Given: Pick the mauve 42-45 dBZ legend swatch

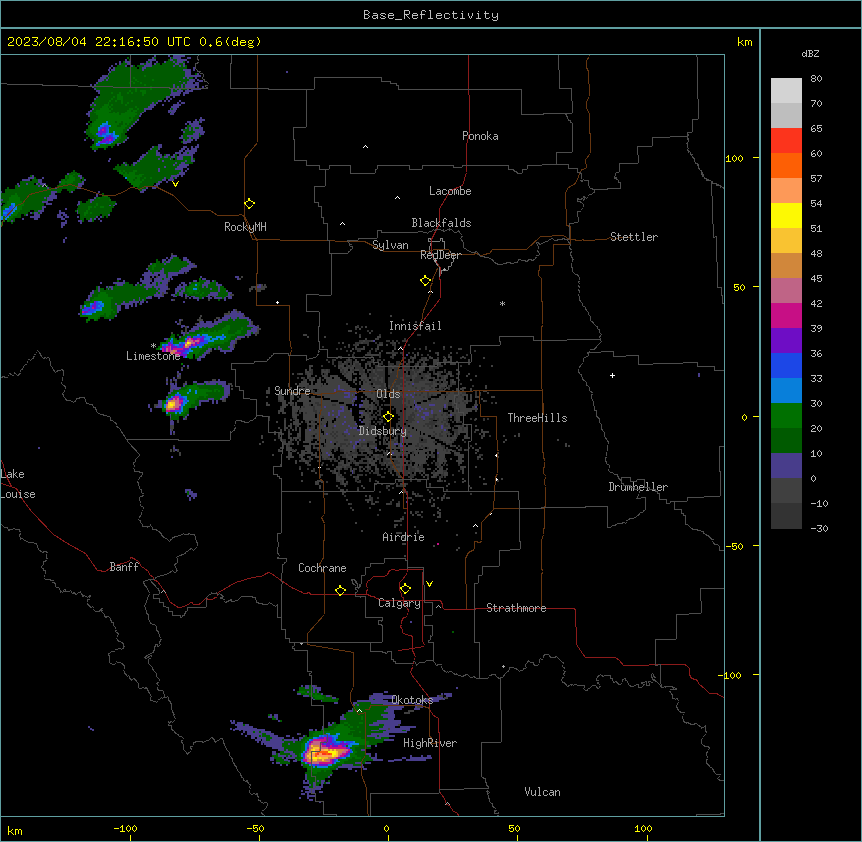Looking at the screenshot, I should point(786,291).
